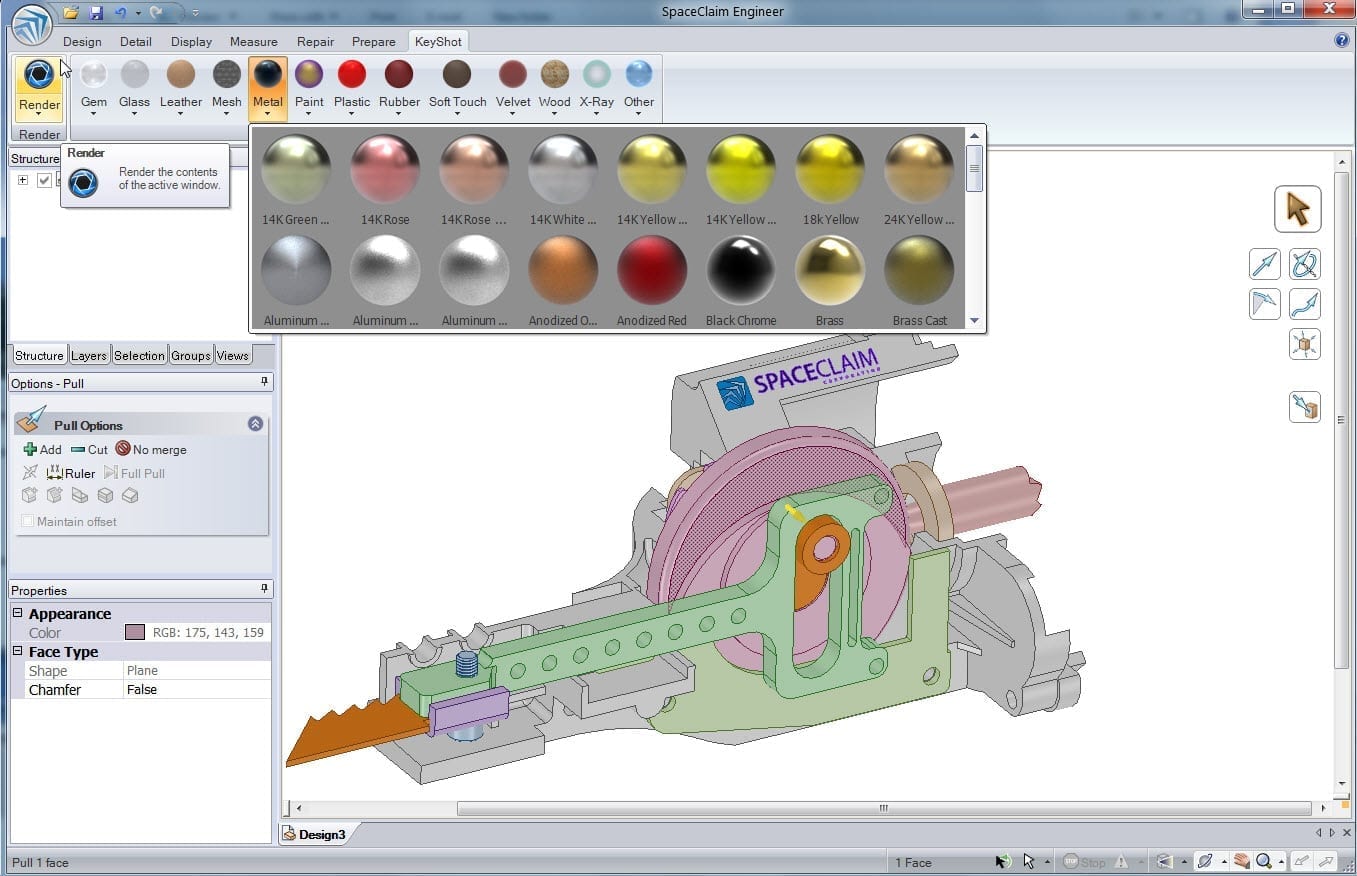Expand the Structure tree root node
The image size is (1357, 876).
[x=22, y=180]
